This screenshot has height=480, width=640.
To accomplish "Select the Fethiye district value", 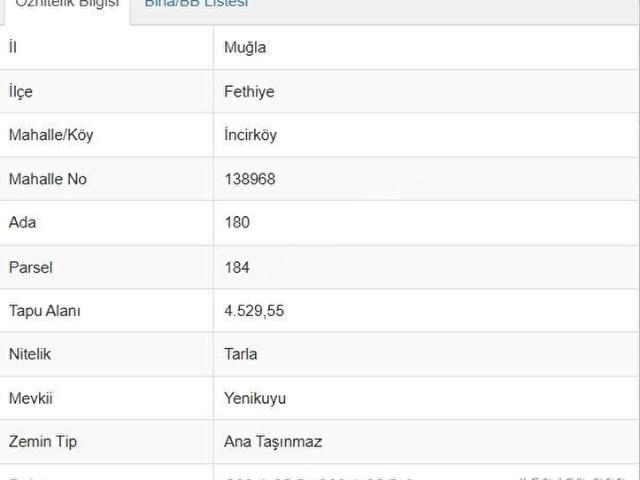I will 249,91.
